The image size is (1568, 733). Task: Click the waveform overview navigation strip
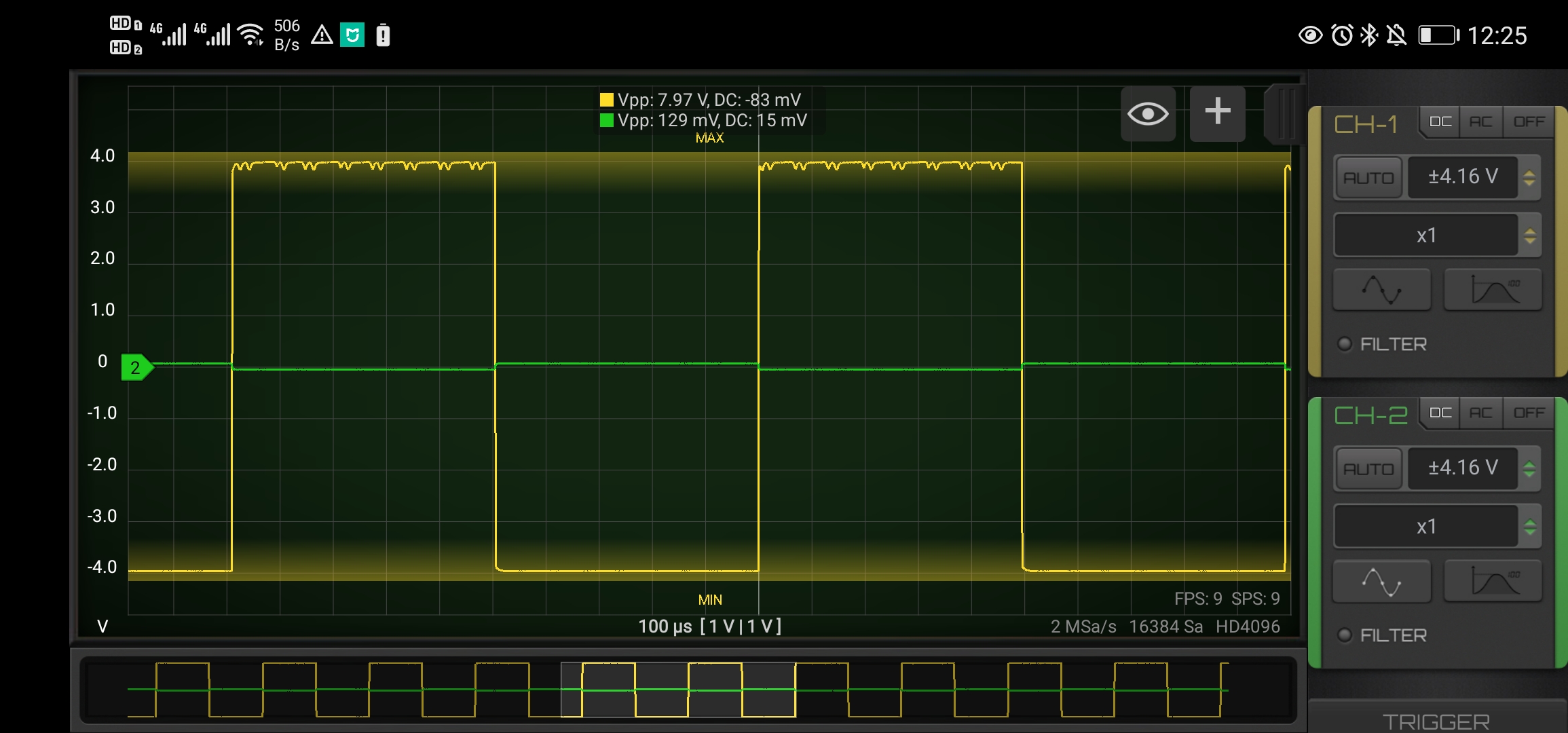tap(679, 690)
